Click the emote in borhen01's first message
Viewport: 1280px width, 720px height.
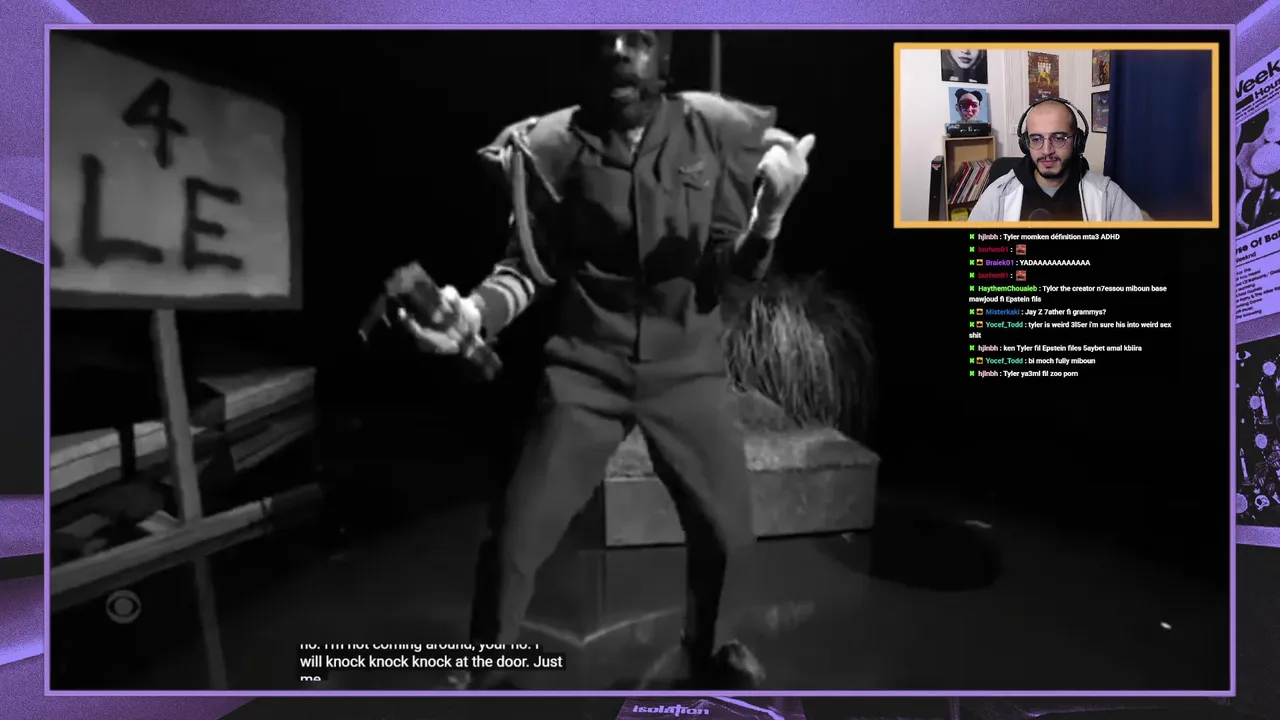[x=1021, y=250]
